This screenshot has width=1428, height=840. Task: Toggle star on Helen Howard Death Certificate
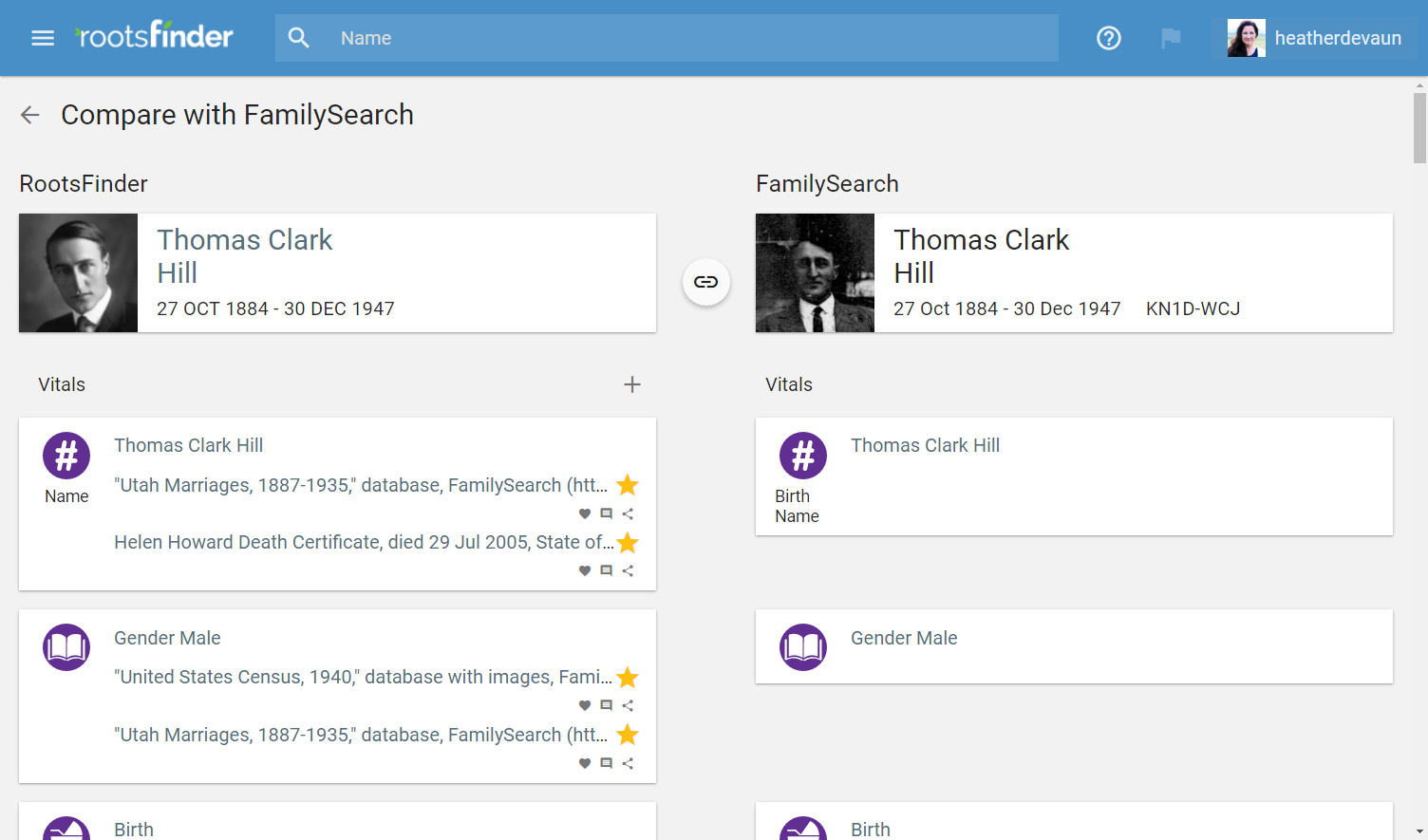click(x=628, y=543)
